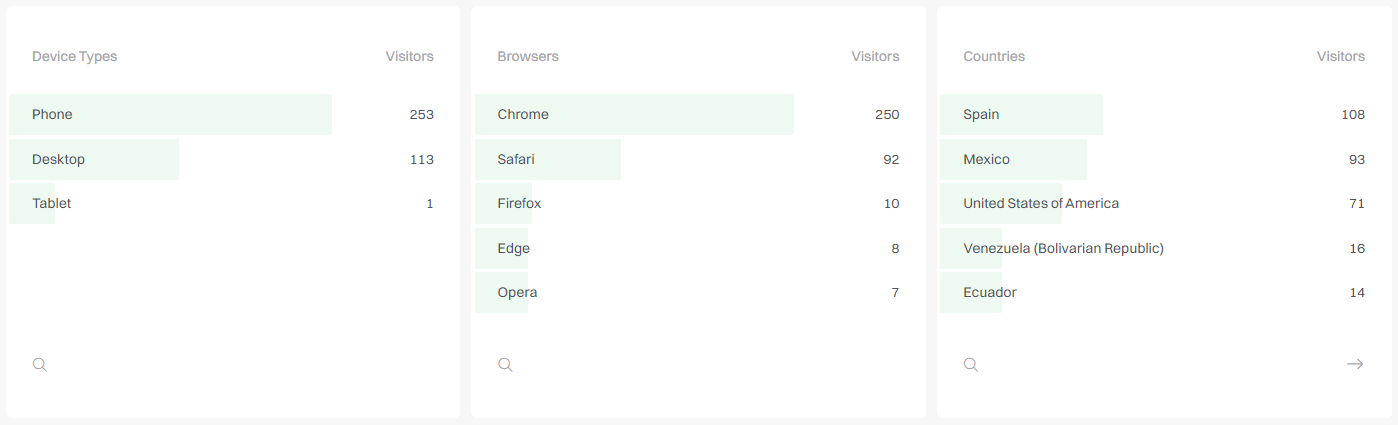The width and height of the screenshot is (1398, 425).
Task: Open next page arrow in Countries panel
Action: [1355, 364]
